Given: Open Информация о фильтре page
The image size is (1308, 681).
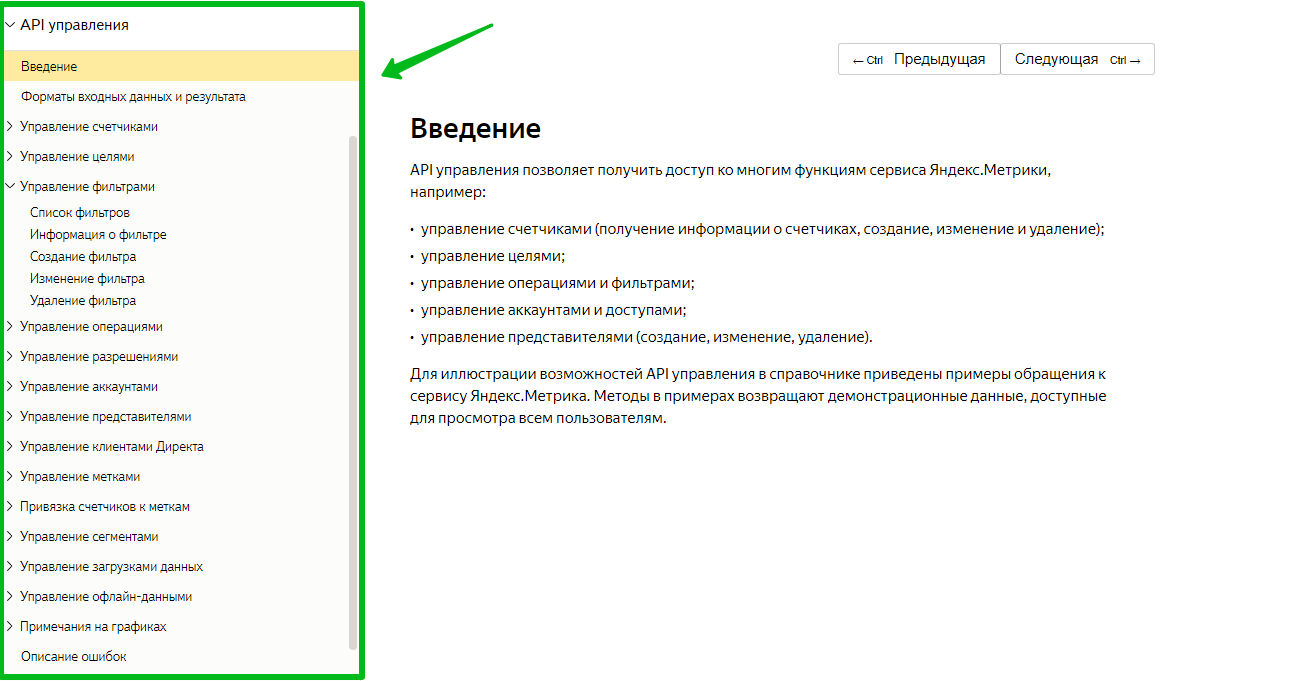Looking at the screenshot, I should pos(98,235).
